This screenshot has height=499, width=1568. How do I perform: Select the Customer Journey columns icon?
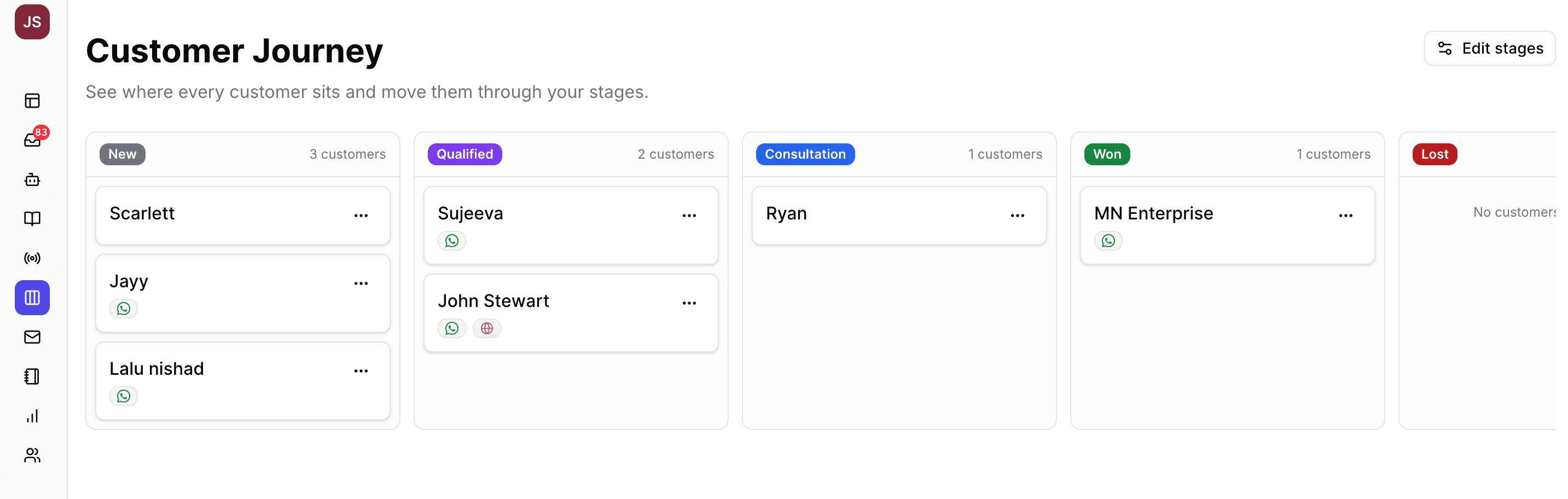[x=32, y=298]
